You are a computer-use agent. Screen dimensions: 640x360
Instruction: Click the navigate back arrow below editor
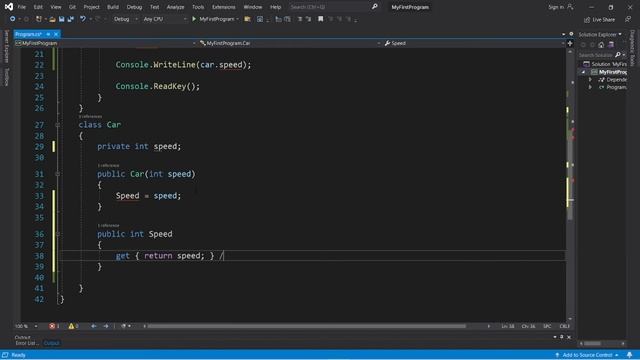93,326
